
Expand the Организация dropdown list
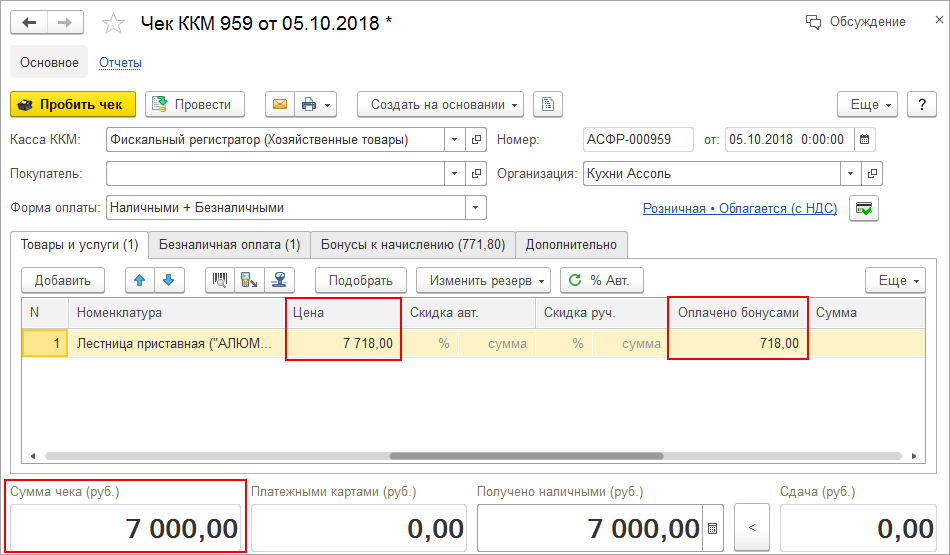[x=850, y=173]
